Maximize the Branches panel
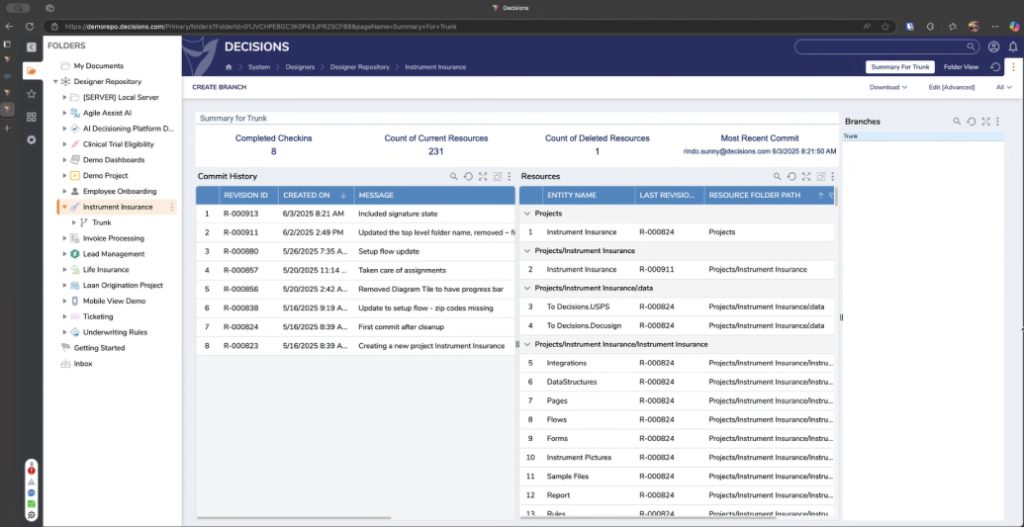 coord(985,121)
